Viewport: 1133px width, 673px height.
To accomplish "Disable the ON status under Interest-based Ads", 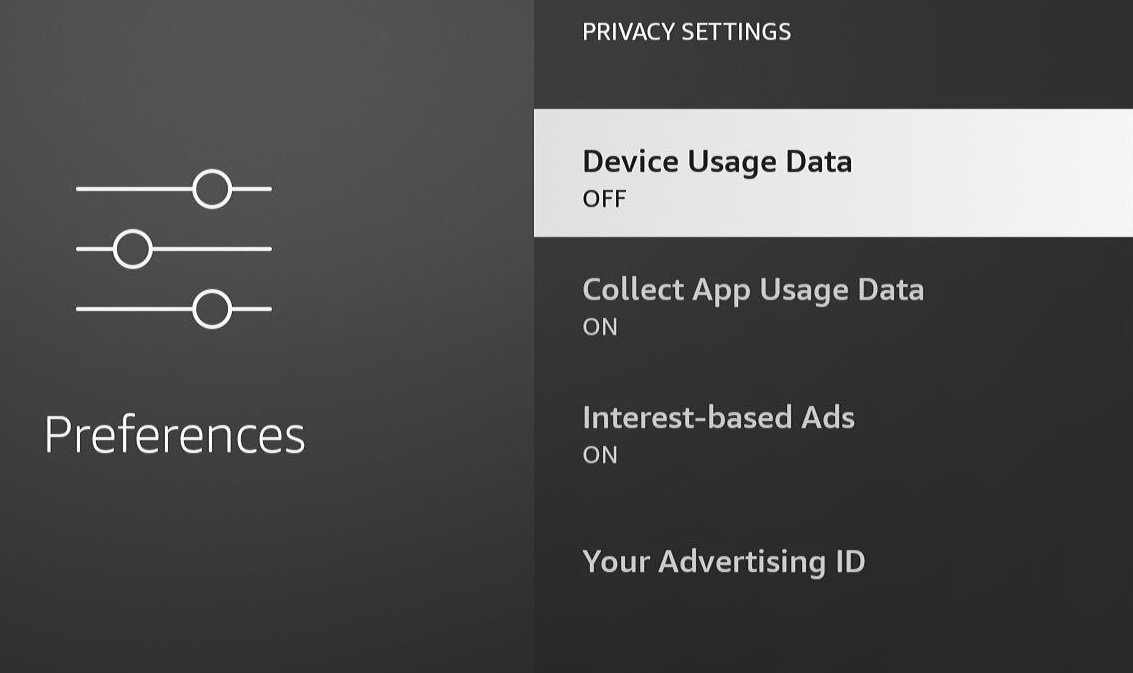I will [600, 455].
